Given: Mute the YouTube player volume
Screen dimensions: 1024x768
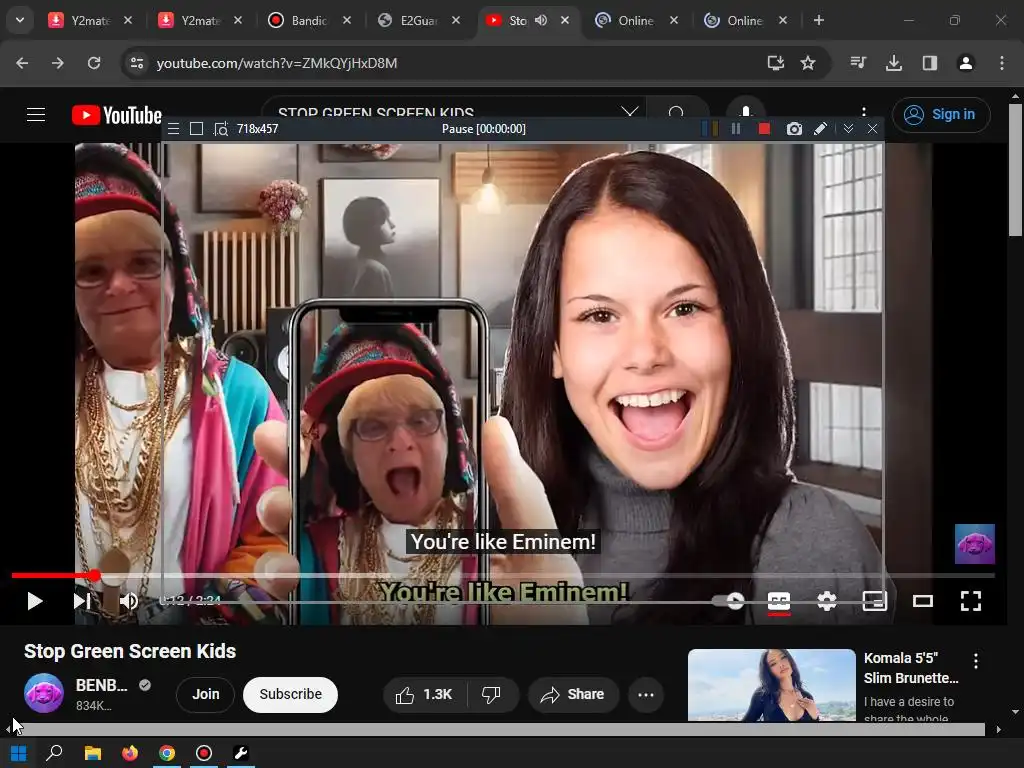Looking at the screenshot, I should click(129, 601).
